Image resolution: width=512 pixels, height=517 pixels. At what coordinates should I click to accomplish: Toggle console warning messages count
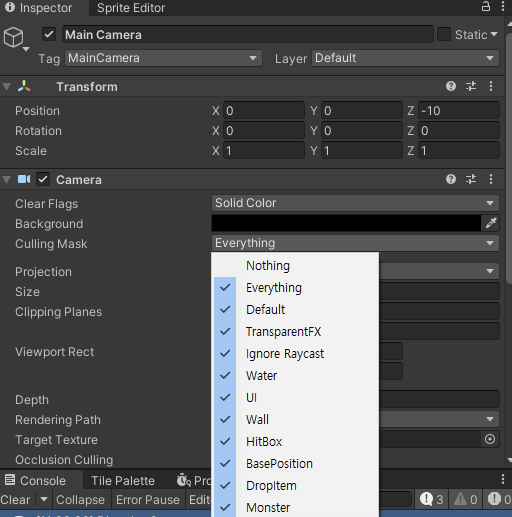466,499
